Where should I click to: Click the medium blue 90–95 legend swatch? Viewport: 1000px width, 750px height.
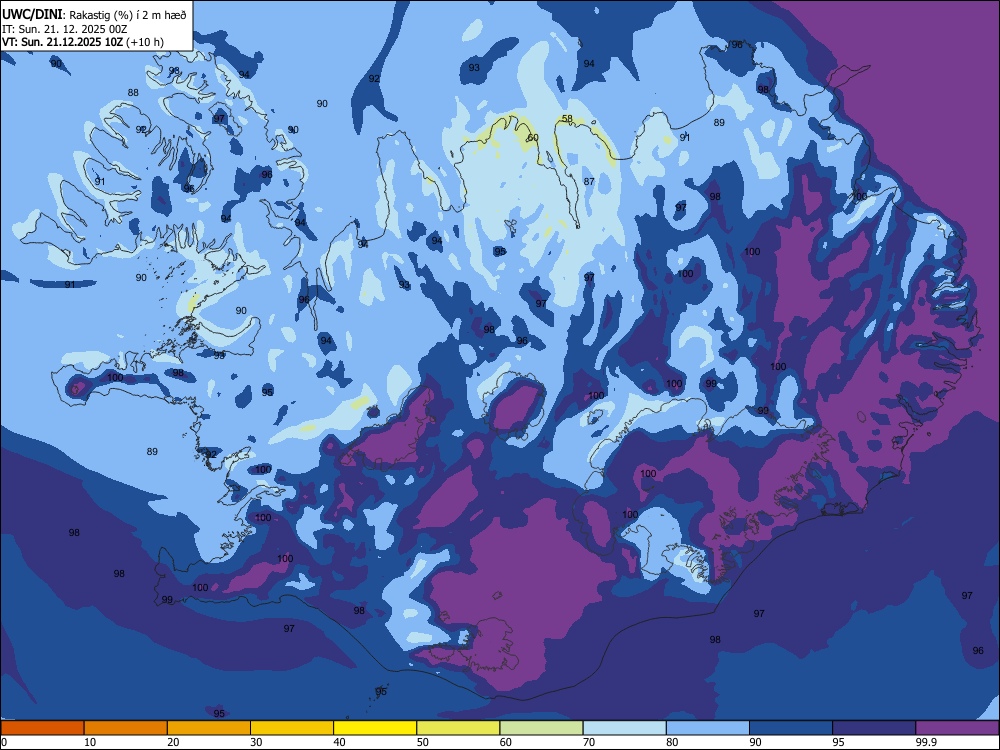[791, 728]
